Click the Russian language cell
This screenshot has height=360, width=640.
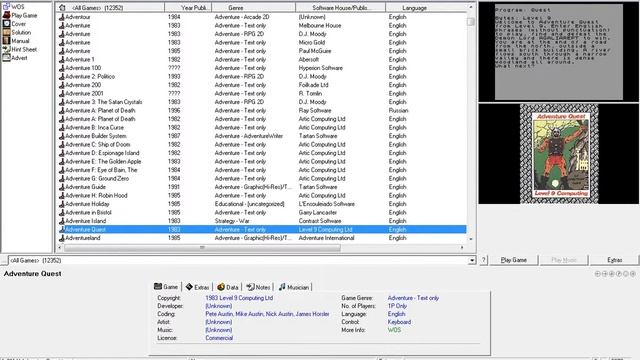(398, 111)
